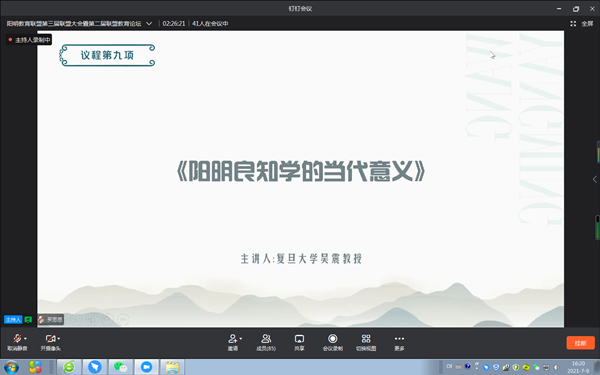Enter full screen mode (全屏)
This screenshot has height=375, width=600.
[582, 24]
